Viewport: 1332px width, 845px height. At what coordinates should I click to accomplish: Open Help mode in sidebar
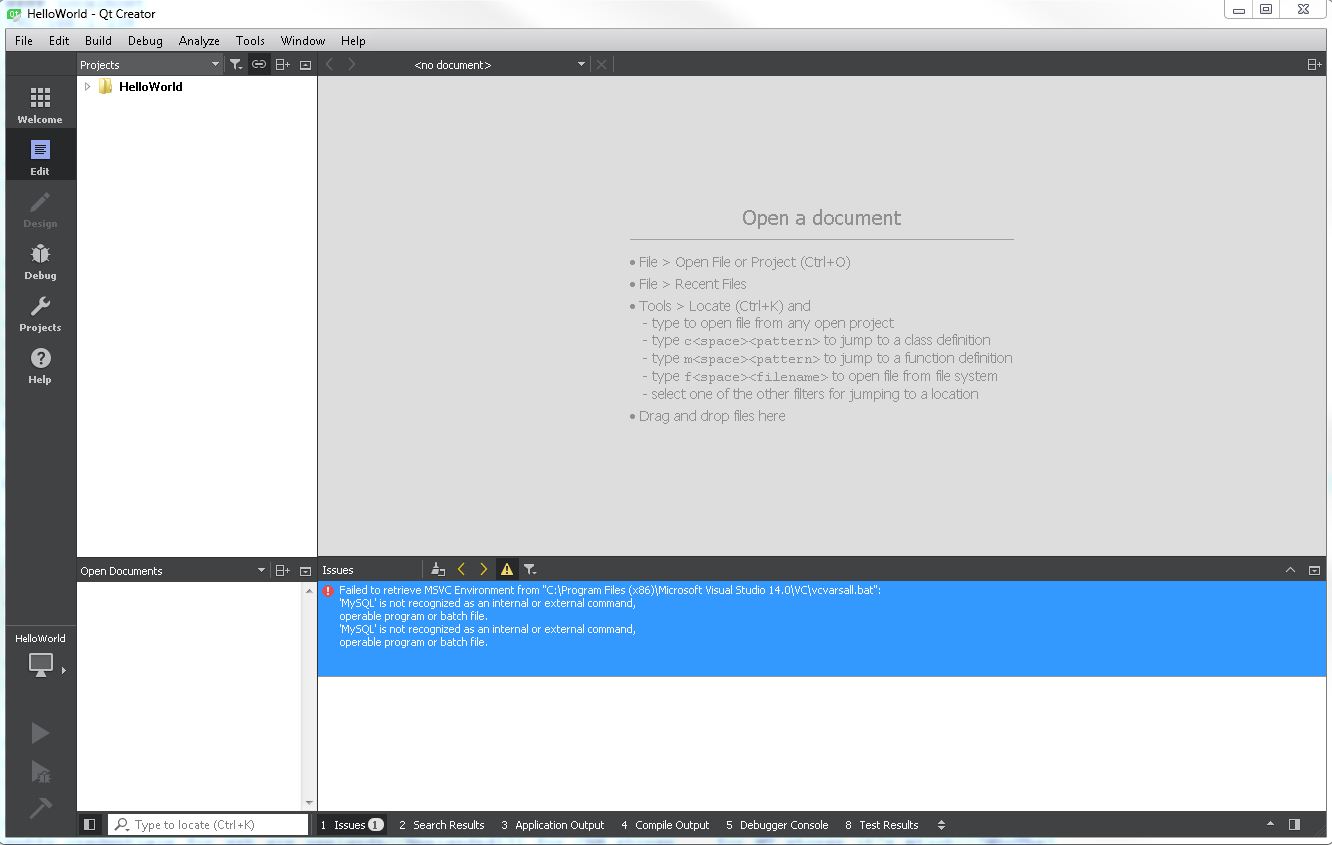[x=40, y=364]
